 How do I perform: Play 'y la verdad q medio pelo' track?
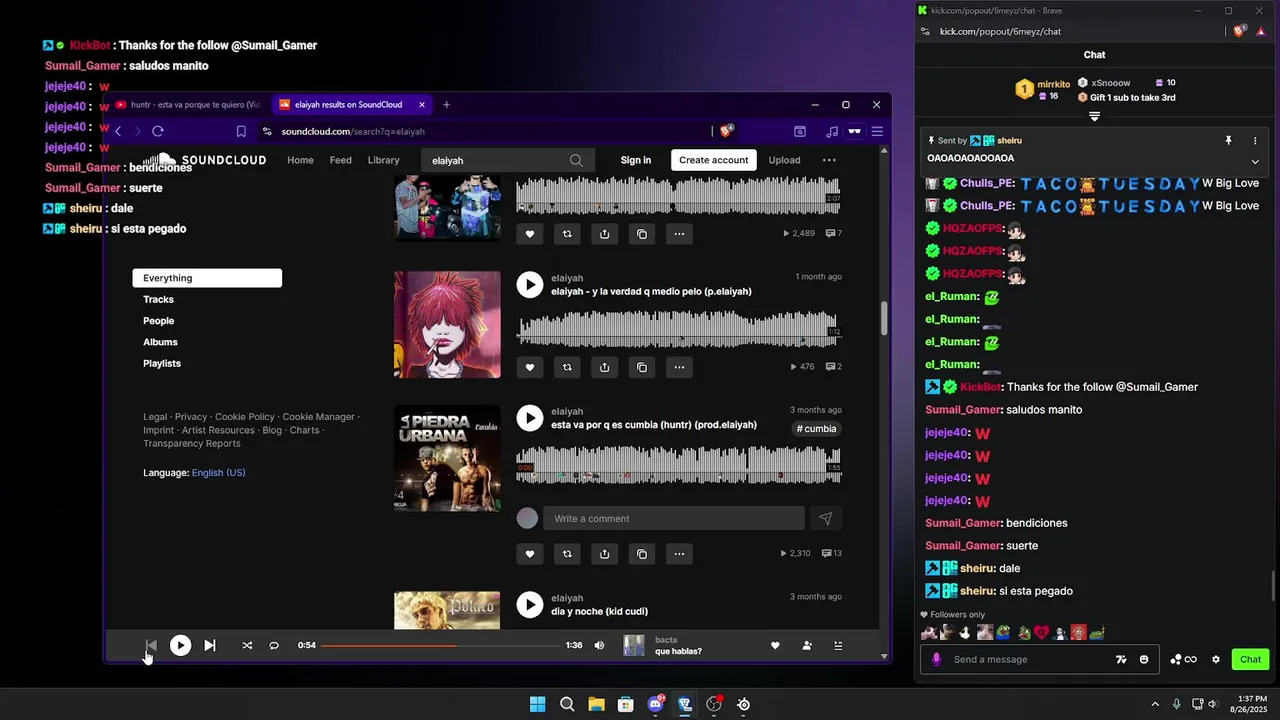coord(530,285)
